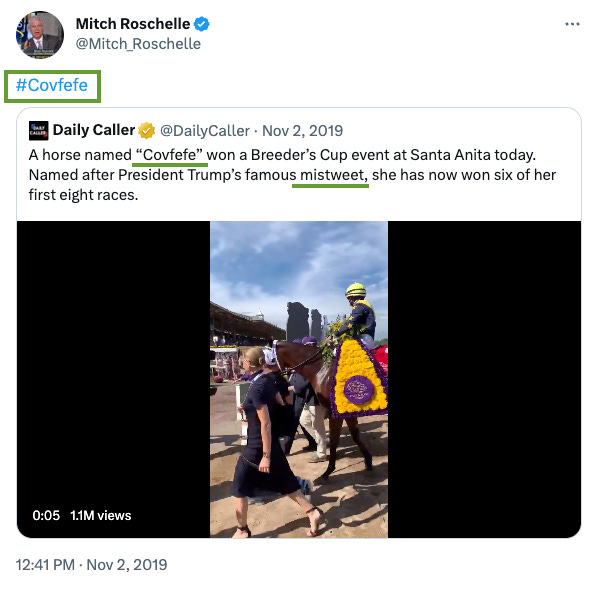Screen dimensions: 597x590
Task: Click the black area left of the video
Action: [113, 379]
